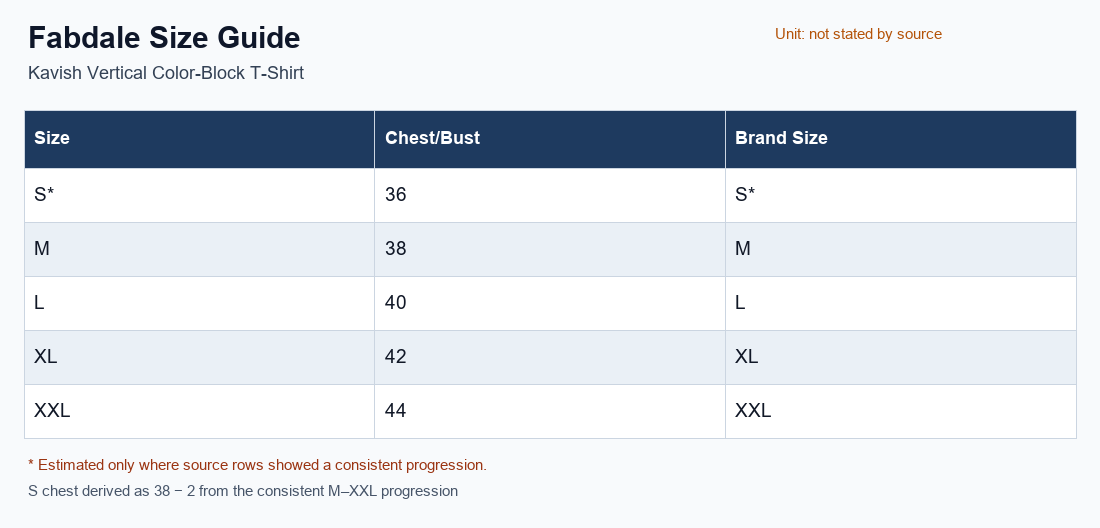Click the red asterisk estimation footnote

click(x=257, y=465)
